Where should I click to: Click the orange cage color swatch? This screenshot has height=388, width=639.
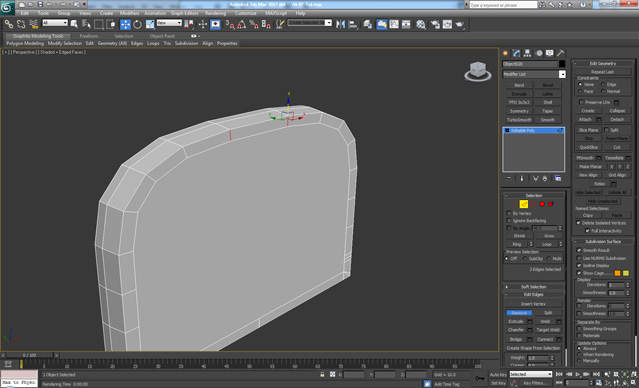pyautogui.click(x=617, y=273)
